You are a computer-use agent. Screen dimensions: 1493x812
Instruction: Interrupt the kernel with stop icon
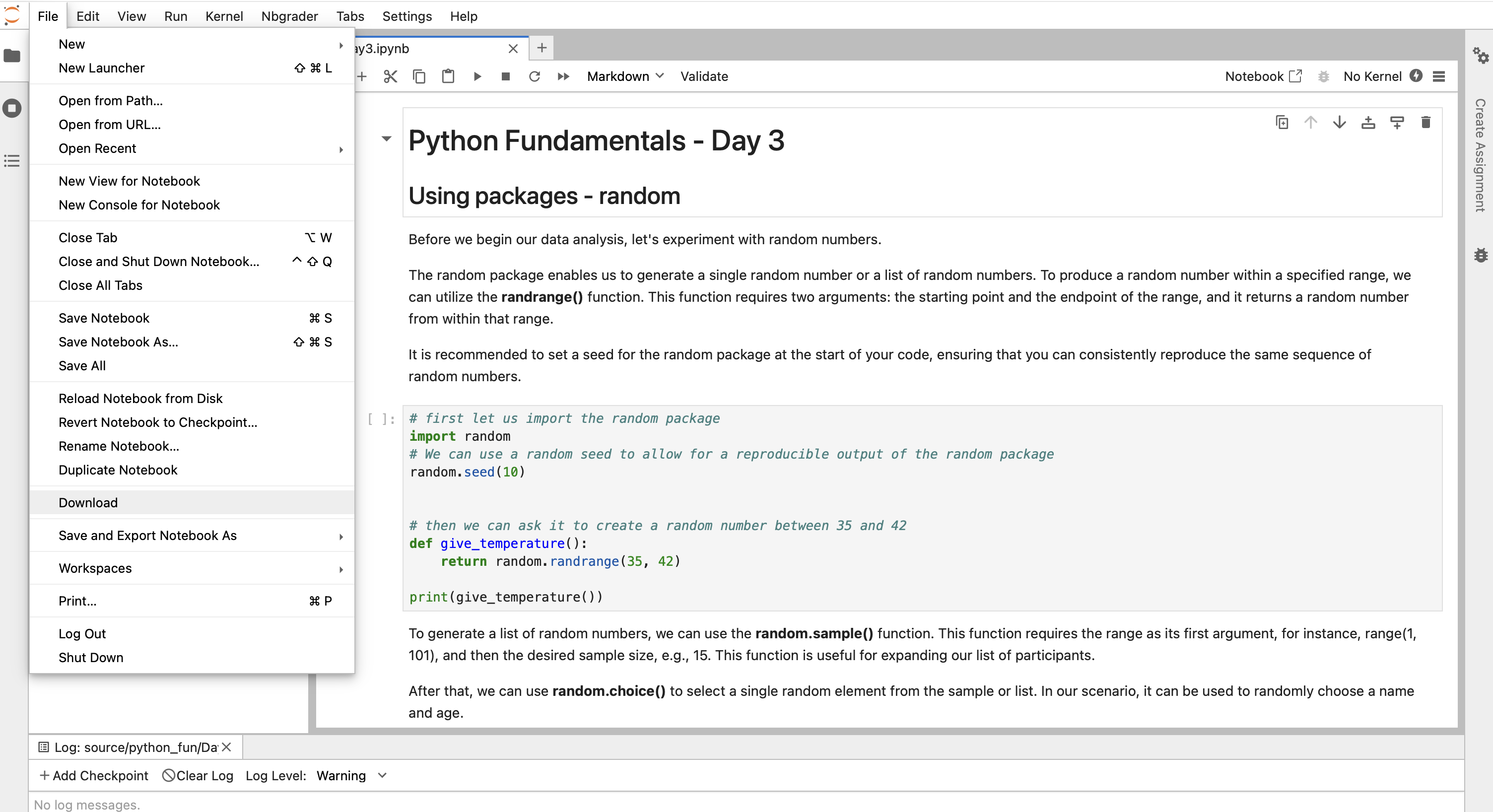click(x=505, y=76)
